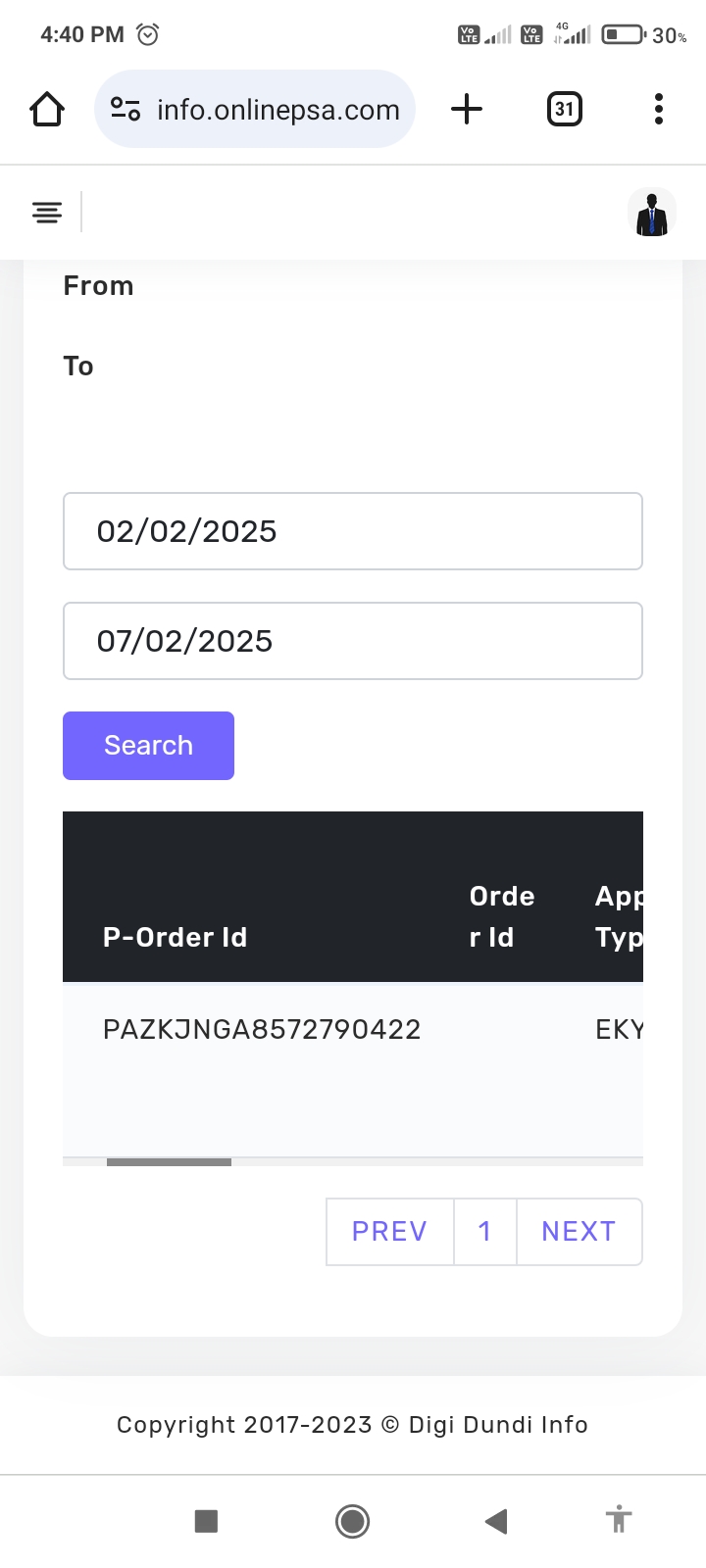
Task: Tap Android back triangle button
Action: 496,1521
